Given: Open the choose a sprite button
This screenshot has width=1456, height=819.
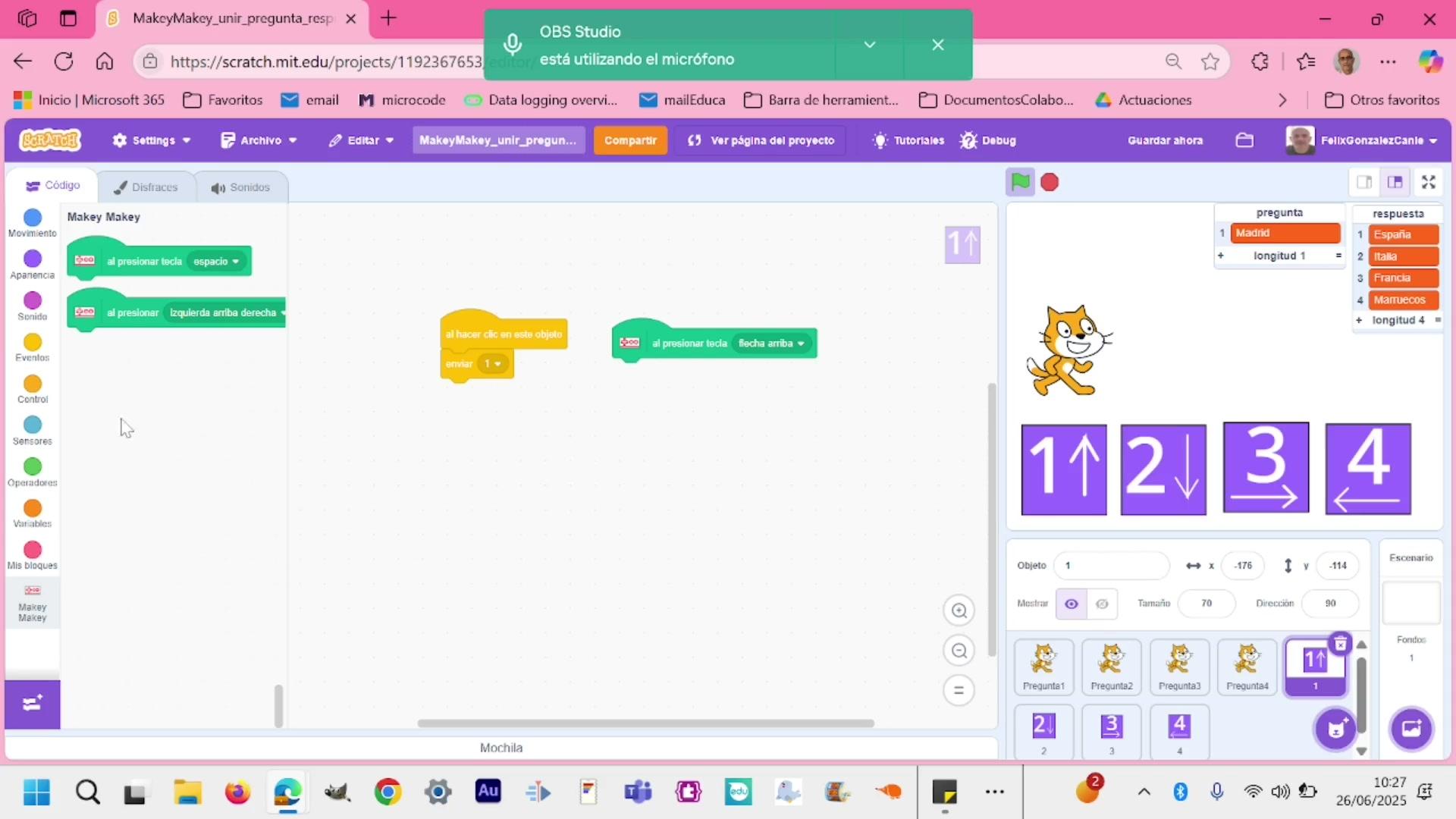Looking at the screenshot, I should (1335, 729).
